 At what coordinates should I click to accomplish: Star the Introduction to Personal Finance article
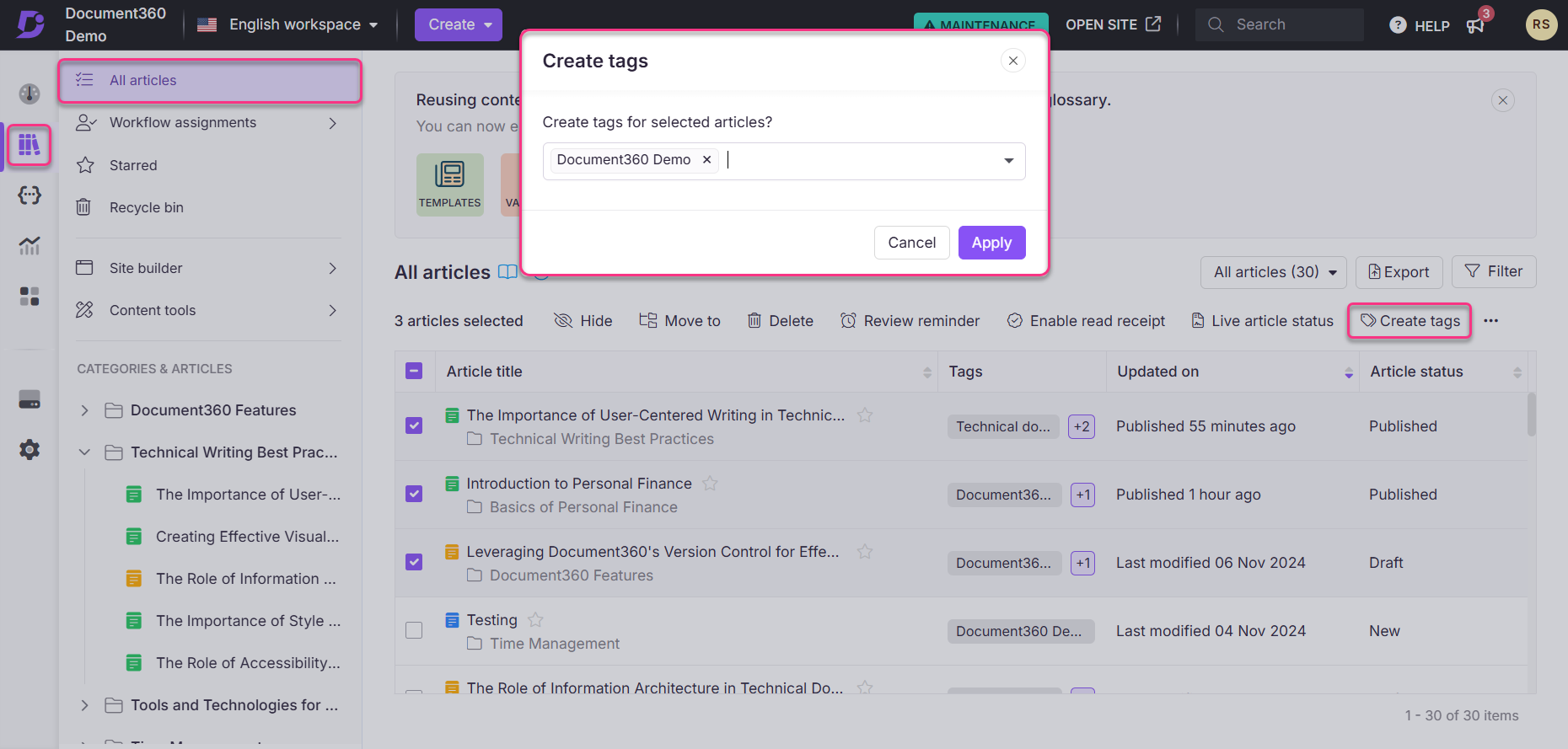coord(710,484)
